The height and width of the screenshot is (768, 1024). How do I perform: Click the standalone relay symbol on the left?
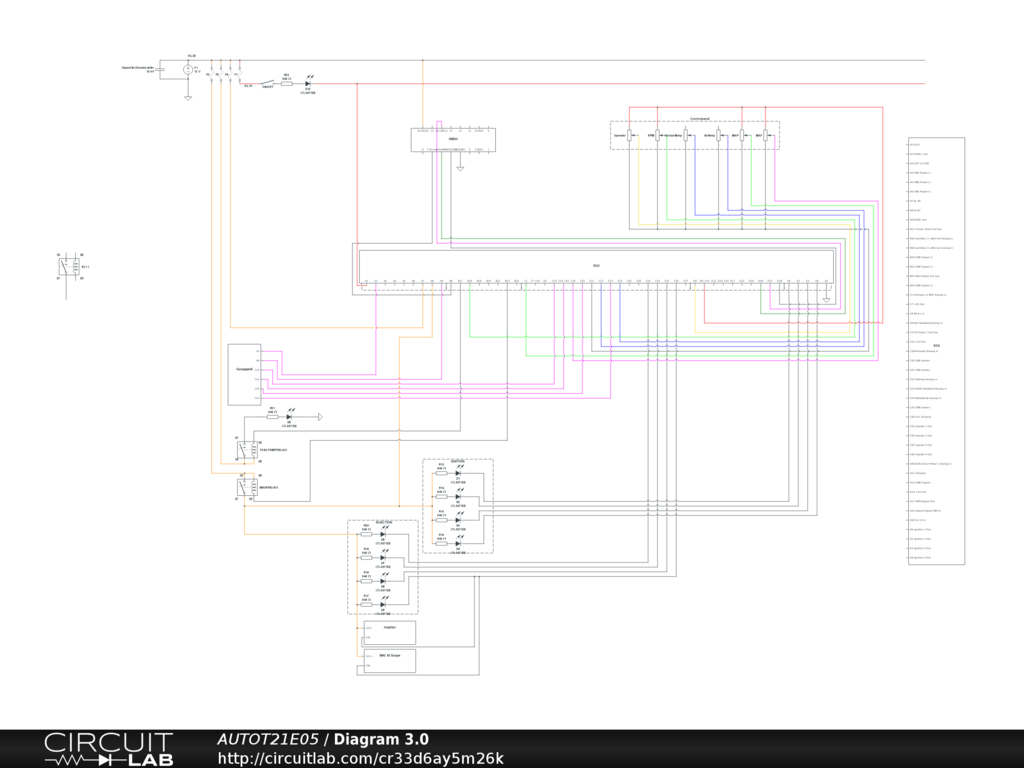(70, 267)
